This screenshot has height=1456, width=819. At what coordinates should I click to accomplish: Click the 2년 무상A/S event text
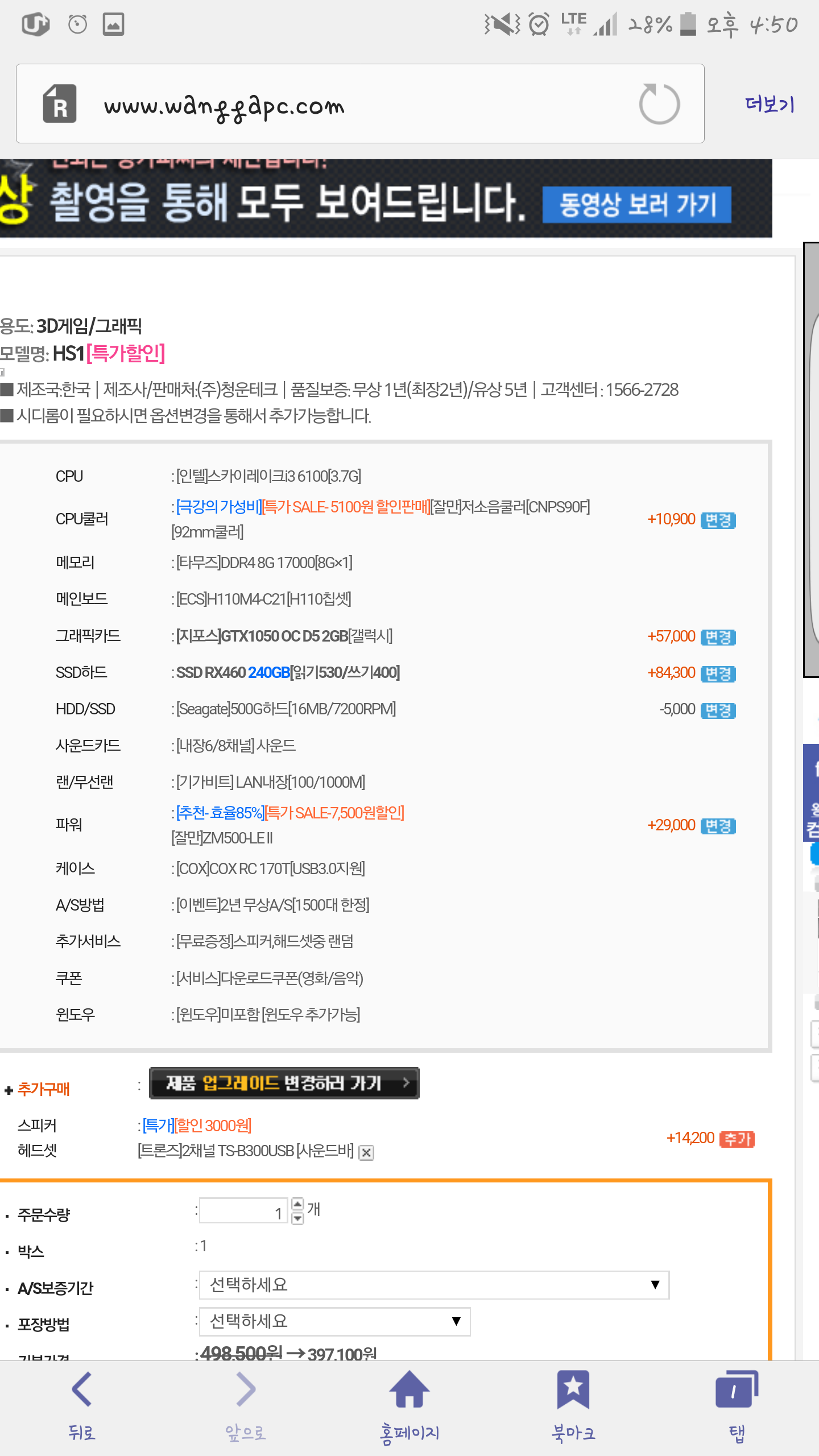pos(272,905)
